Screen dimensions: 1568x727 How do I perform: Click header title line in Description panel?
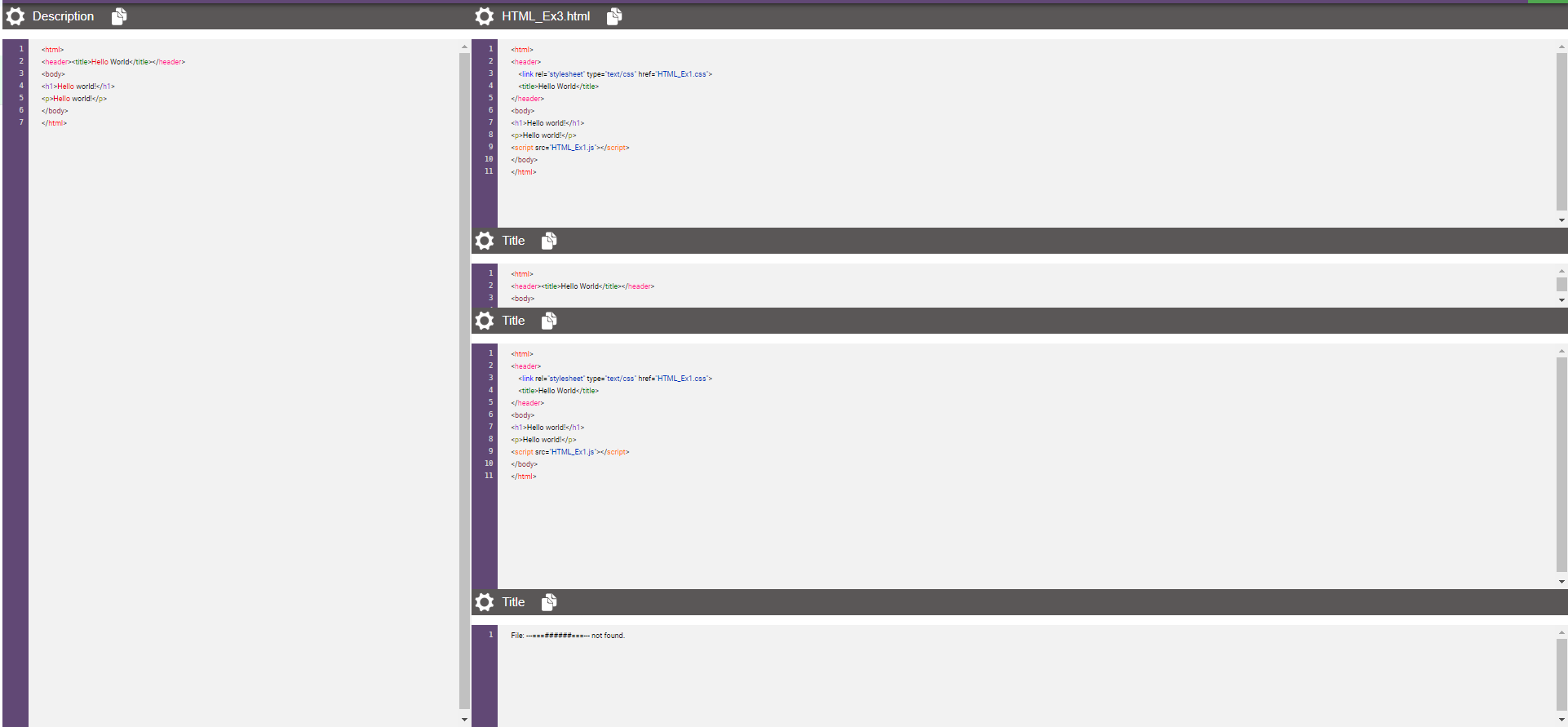point(113,62)
